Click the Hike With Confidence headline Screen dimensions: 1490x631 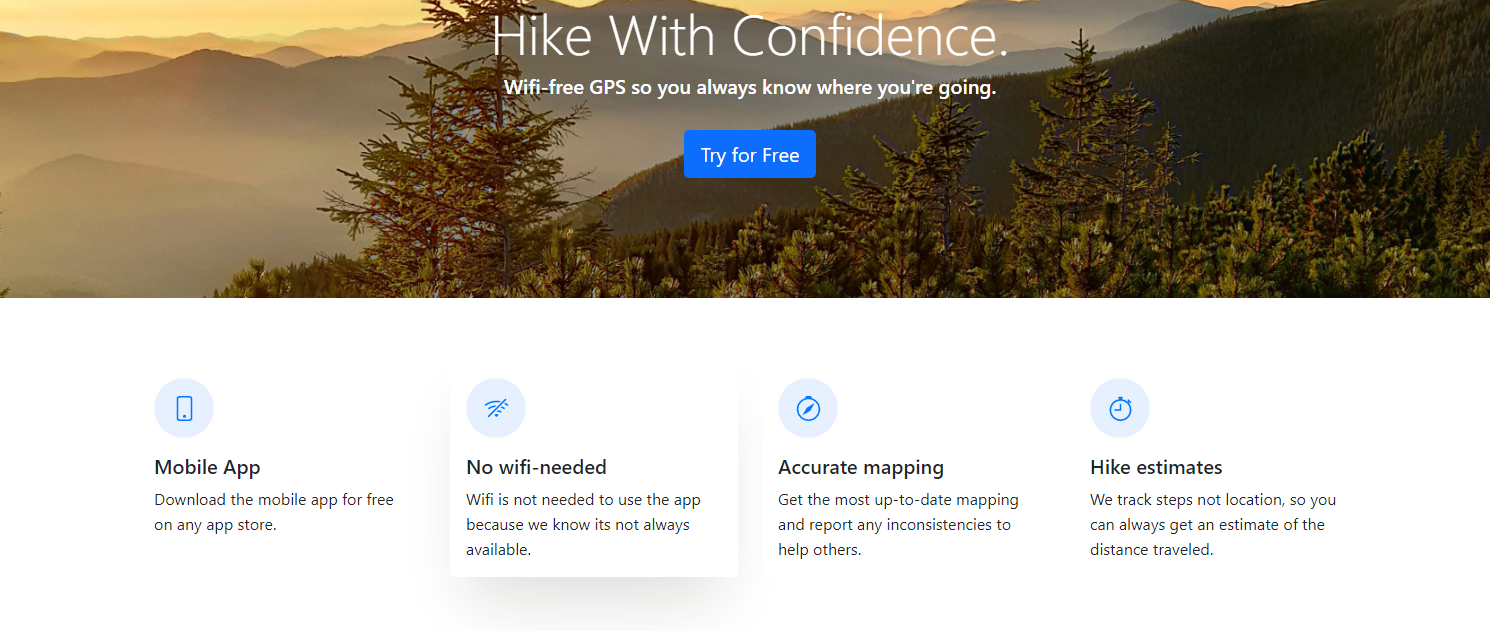click(x=750, y=36)
